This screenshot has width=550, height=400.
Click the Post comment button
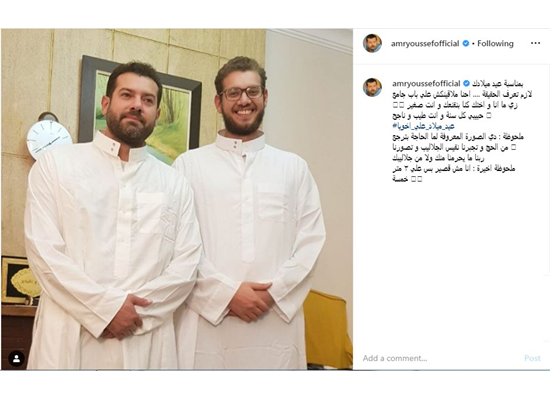point(532,358)
